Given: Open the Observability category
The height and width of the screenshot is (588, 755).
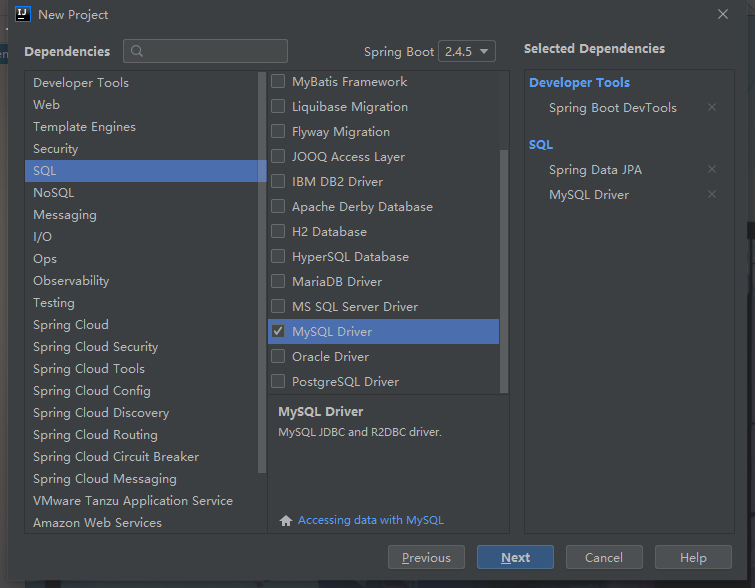Looking at the screenshot, I should click(142, 281).
